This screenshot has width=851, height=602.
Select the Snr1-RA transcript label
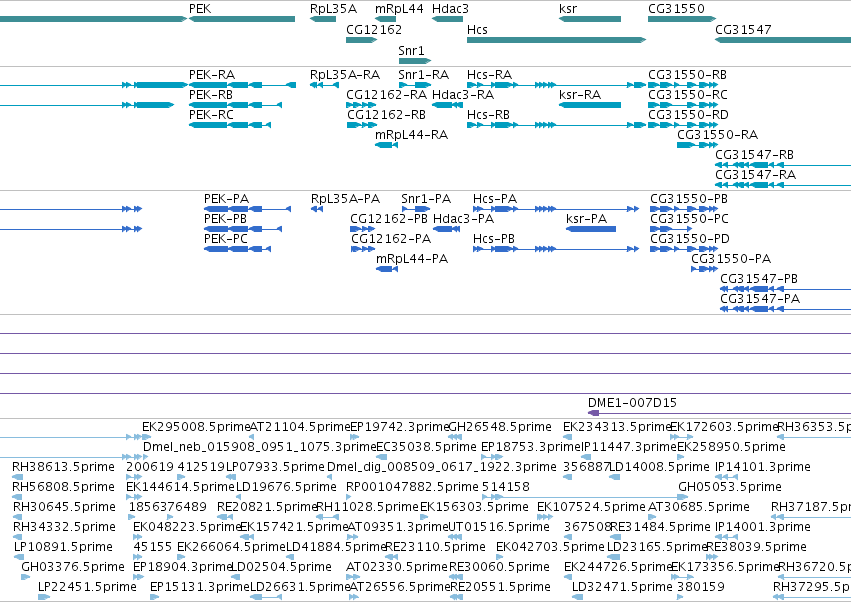pyautogui.click(x=423, y=74)
